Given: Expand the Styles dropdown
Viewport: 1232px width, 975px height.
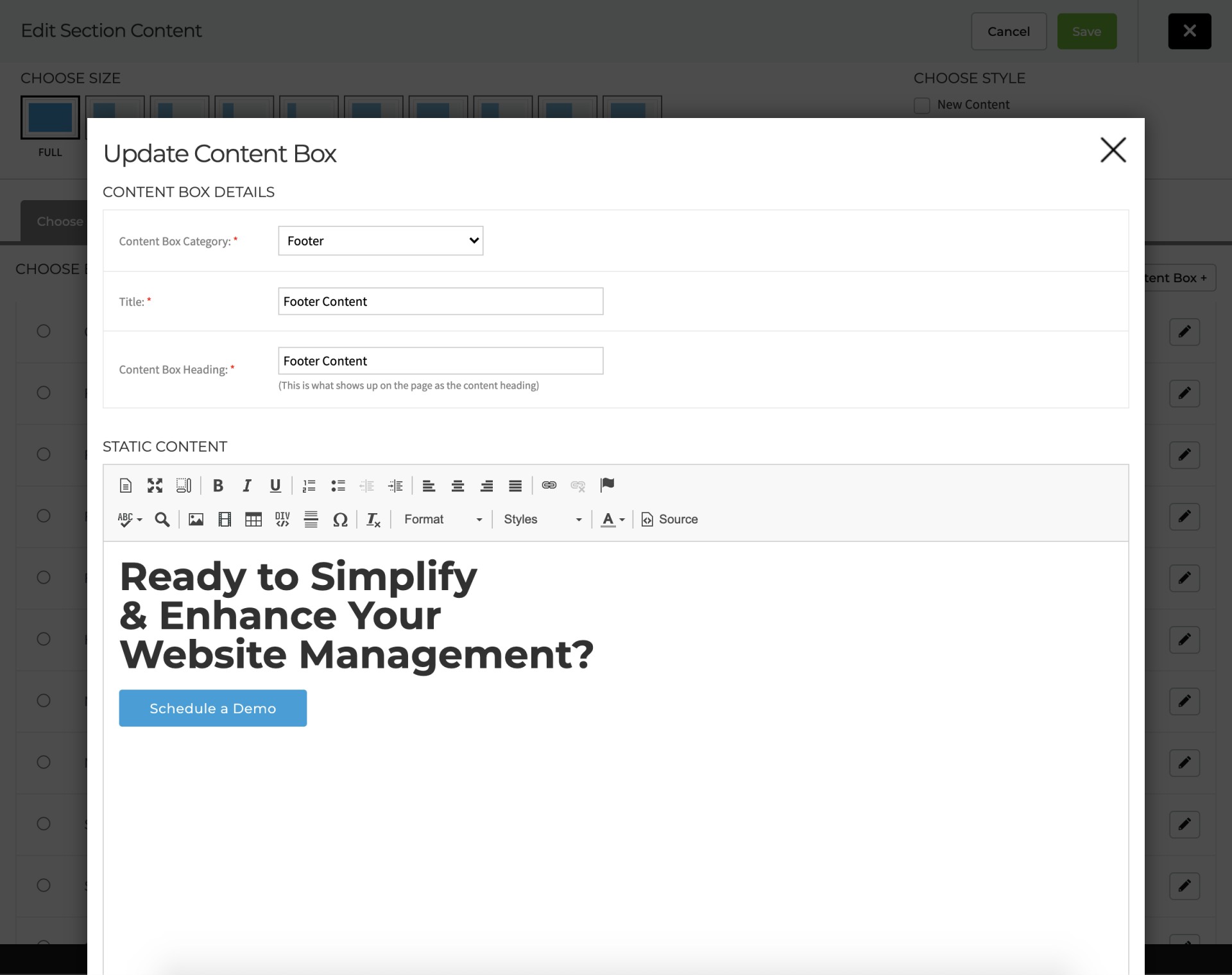Looking at the screenshot, I should pos(542,520).
